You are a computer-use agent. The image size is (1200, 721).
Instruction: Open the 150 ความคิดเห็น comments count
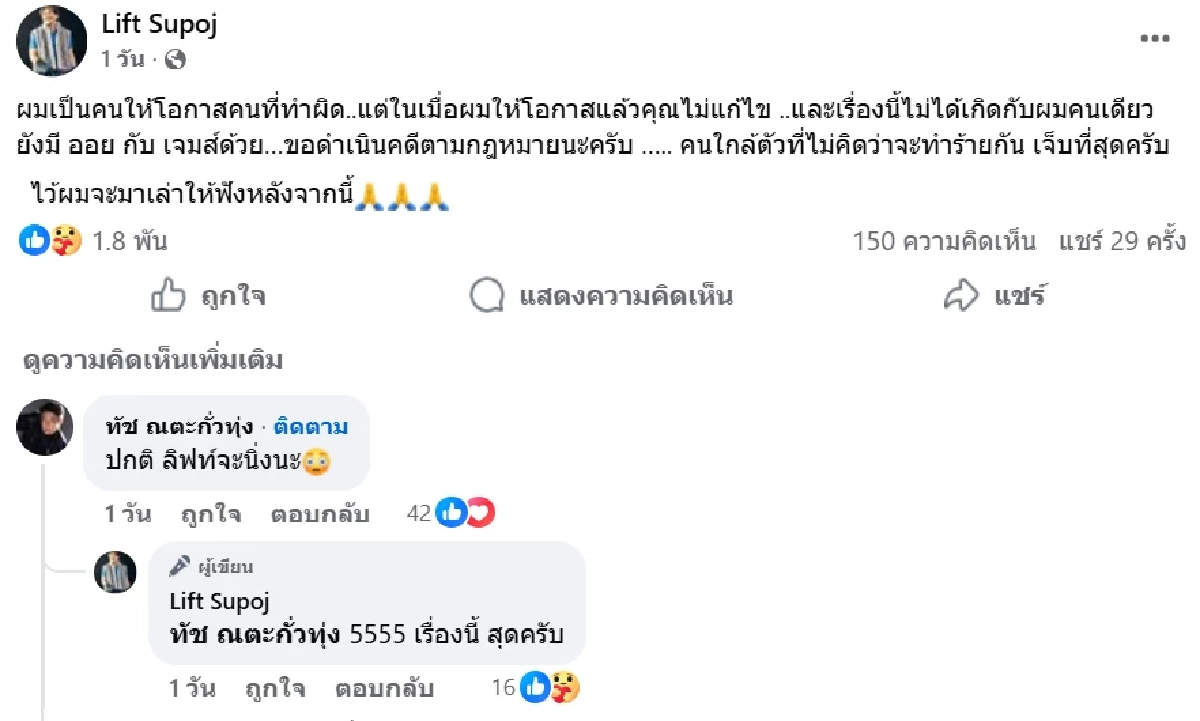pyautogui.click(x=944, y=241)
